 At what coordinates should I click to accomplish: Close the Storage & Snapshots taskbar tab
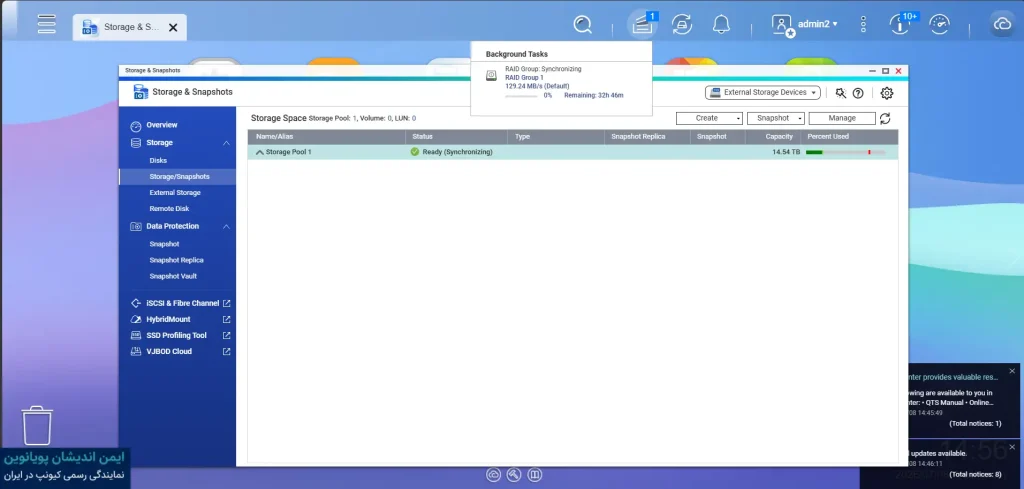click(x=173, y=27)
